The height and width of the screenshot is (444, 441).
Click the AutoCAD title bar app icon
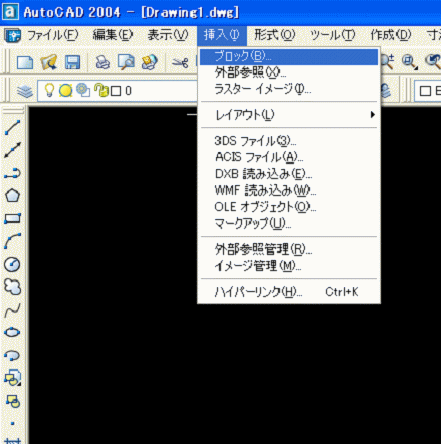pos(10,12)
